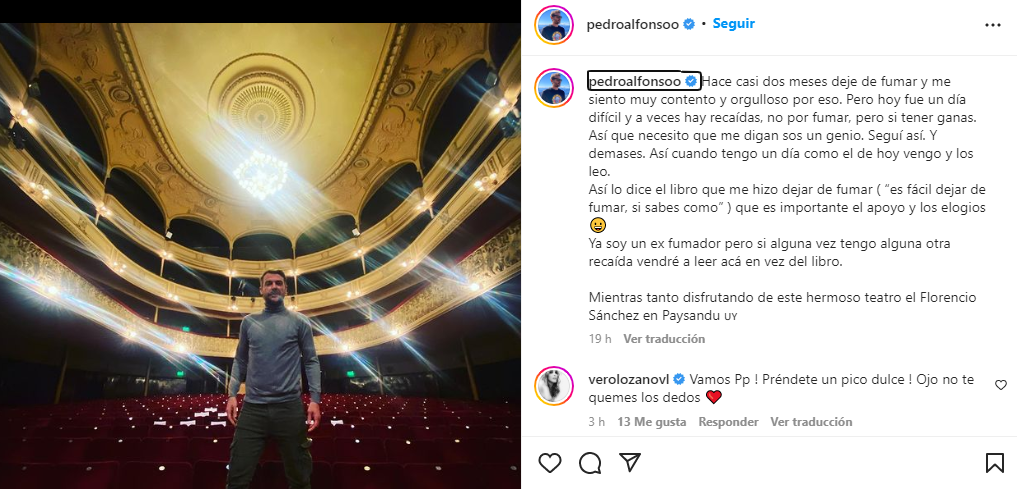The width and height of the screenshot is (1017, 489).
Task: Open the theater photo of the post
Action: coord(260,256)
